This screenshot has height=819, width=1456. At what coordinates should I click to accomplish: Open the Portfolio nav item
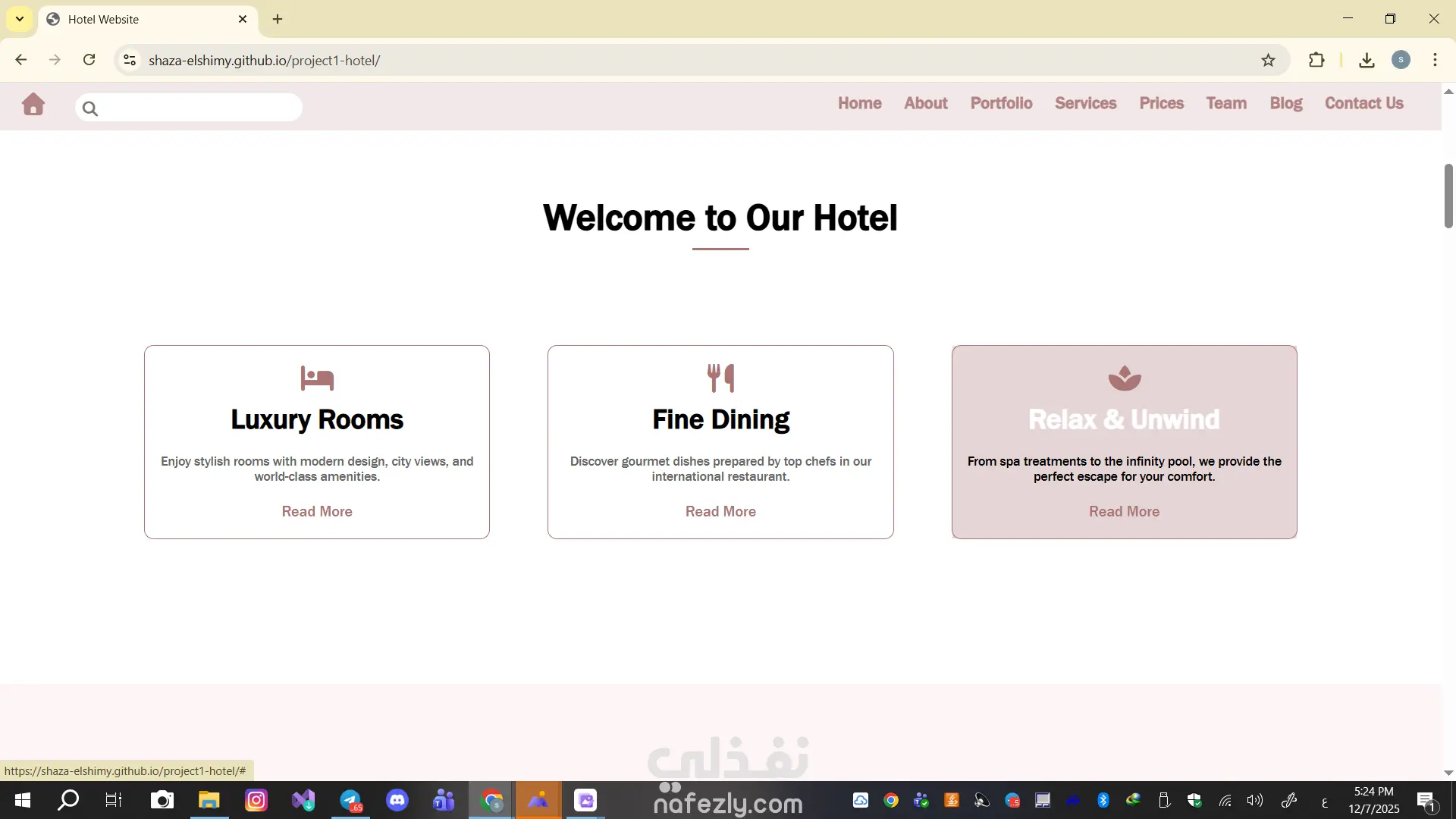click(x=1001, y=103)
